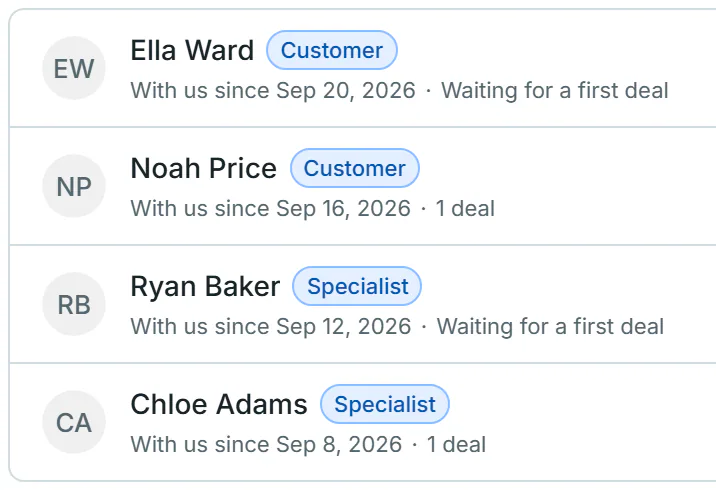The height and width of the screenshot is (490, 716).
Task: Click the CA avatar icon
Action: click(74, 422)
